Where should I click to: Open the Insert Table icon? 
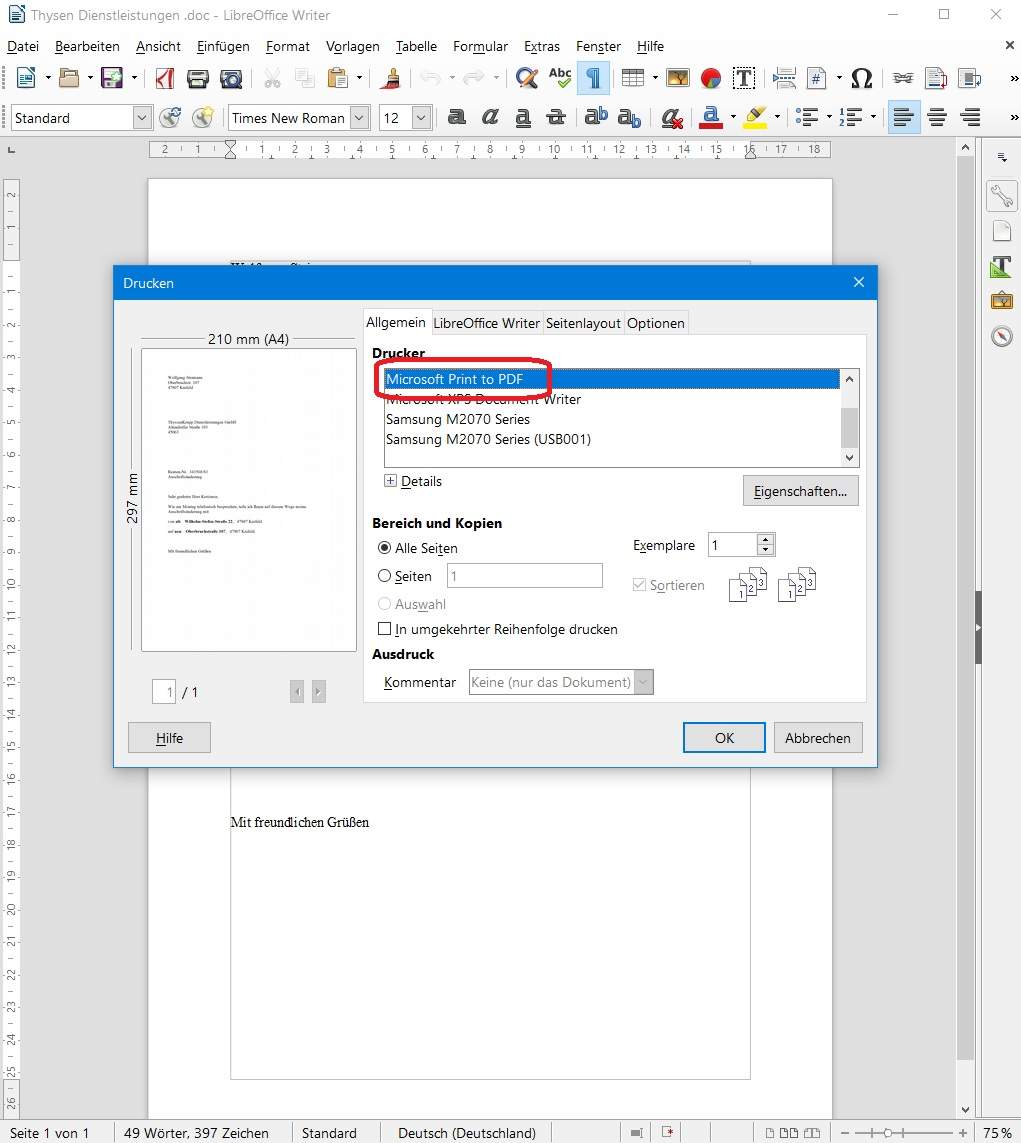pyautogui.click(x=632, y=78)
